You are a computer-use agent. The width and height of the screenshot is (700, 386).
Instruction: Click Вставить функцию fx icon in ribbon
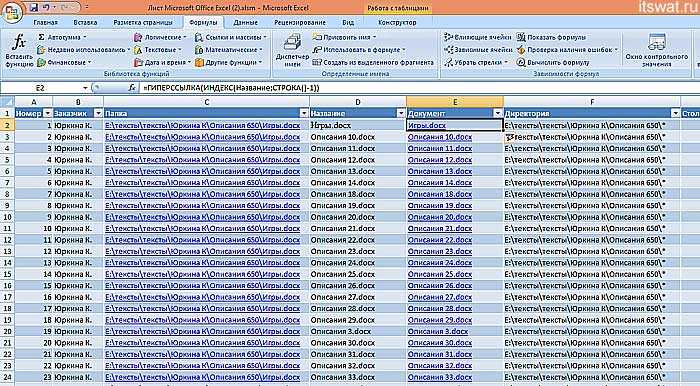pyautogui.click(x=19, y=50)
